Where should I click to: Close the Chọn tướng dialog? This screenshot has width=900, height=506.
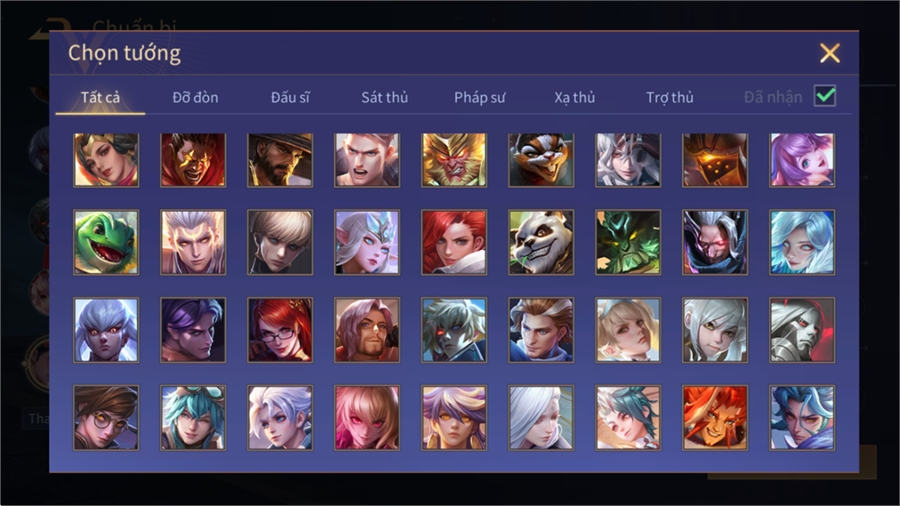click(x=830, y=53)
